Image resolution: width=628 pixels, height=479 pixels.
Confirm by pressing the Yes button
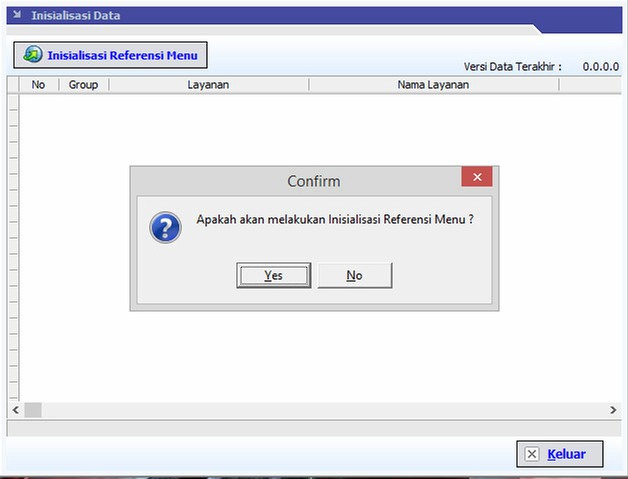[x=273, y=275]
